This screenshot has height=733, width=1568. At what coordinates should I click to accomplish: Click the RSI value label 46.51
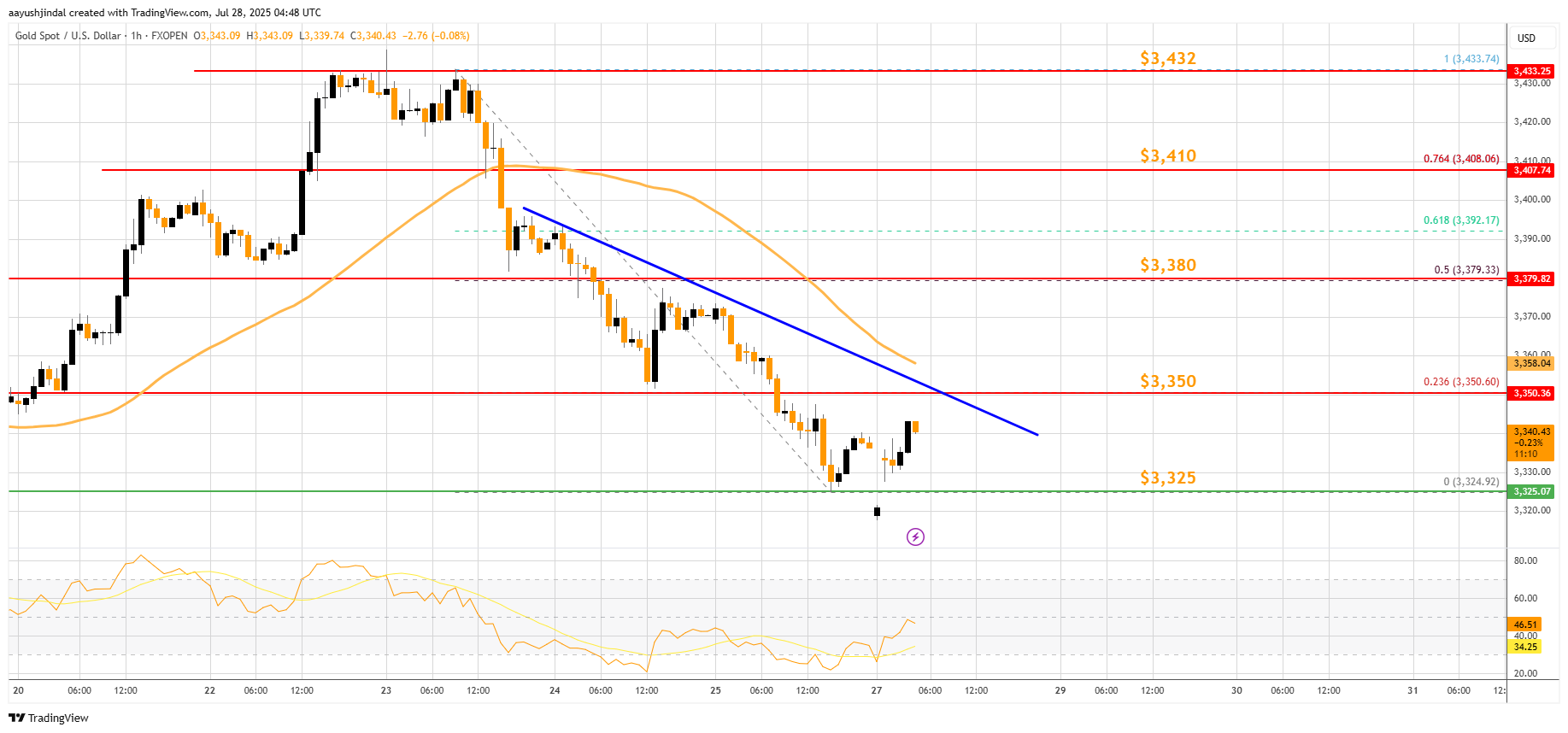click(x=1526, y=625)
